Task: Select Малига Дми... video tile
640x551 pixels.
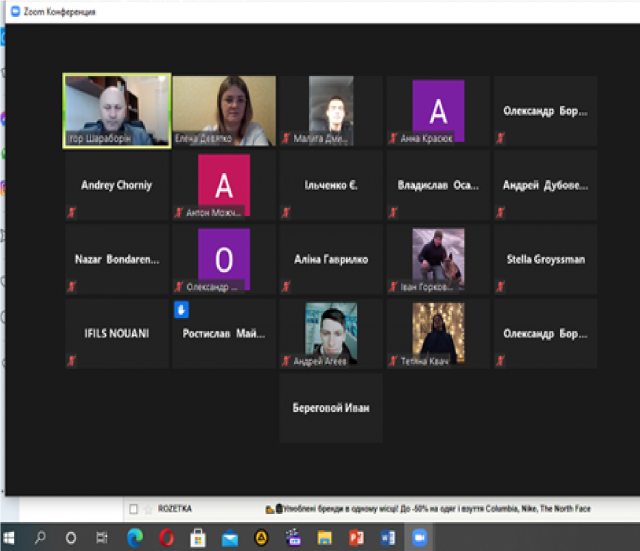Action: (331, 111)
